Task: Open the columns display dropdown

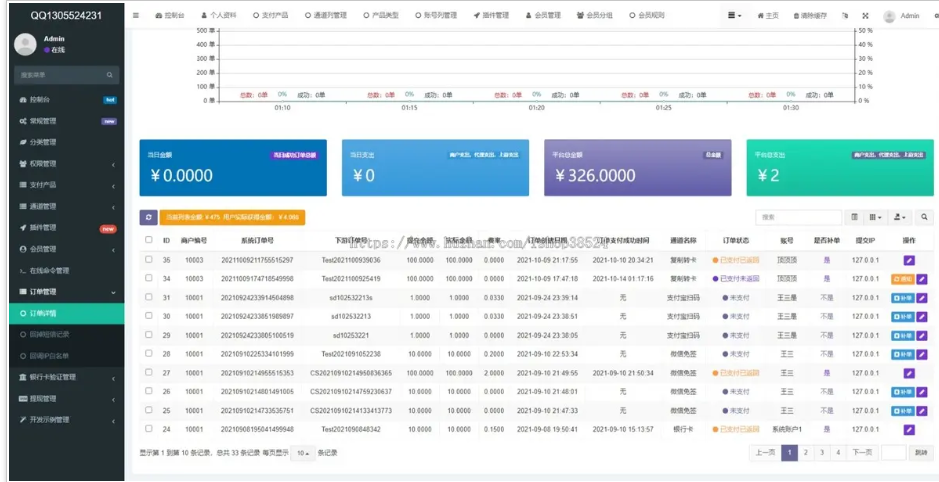Action: tap(876, 217)
